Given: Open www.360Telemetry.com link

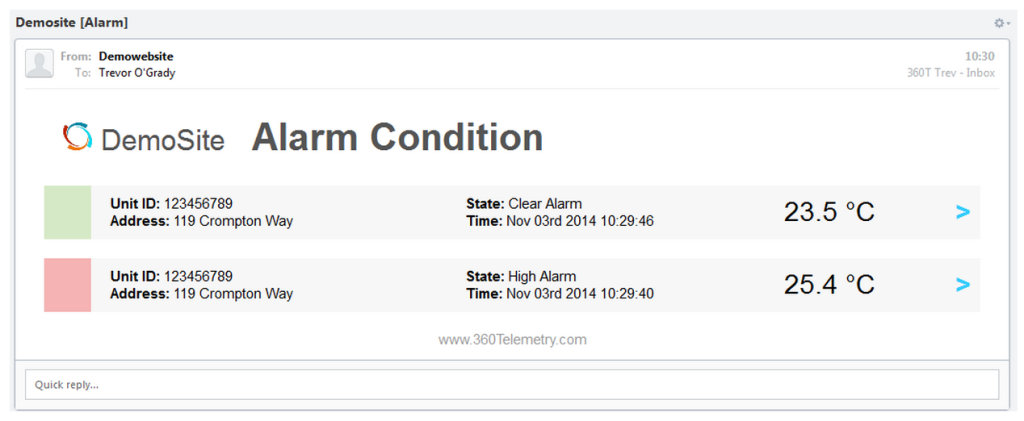Looking at the screenshot, I should (512, 339).
